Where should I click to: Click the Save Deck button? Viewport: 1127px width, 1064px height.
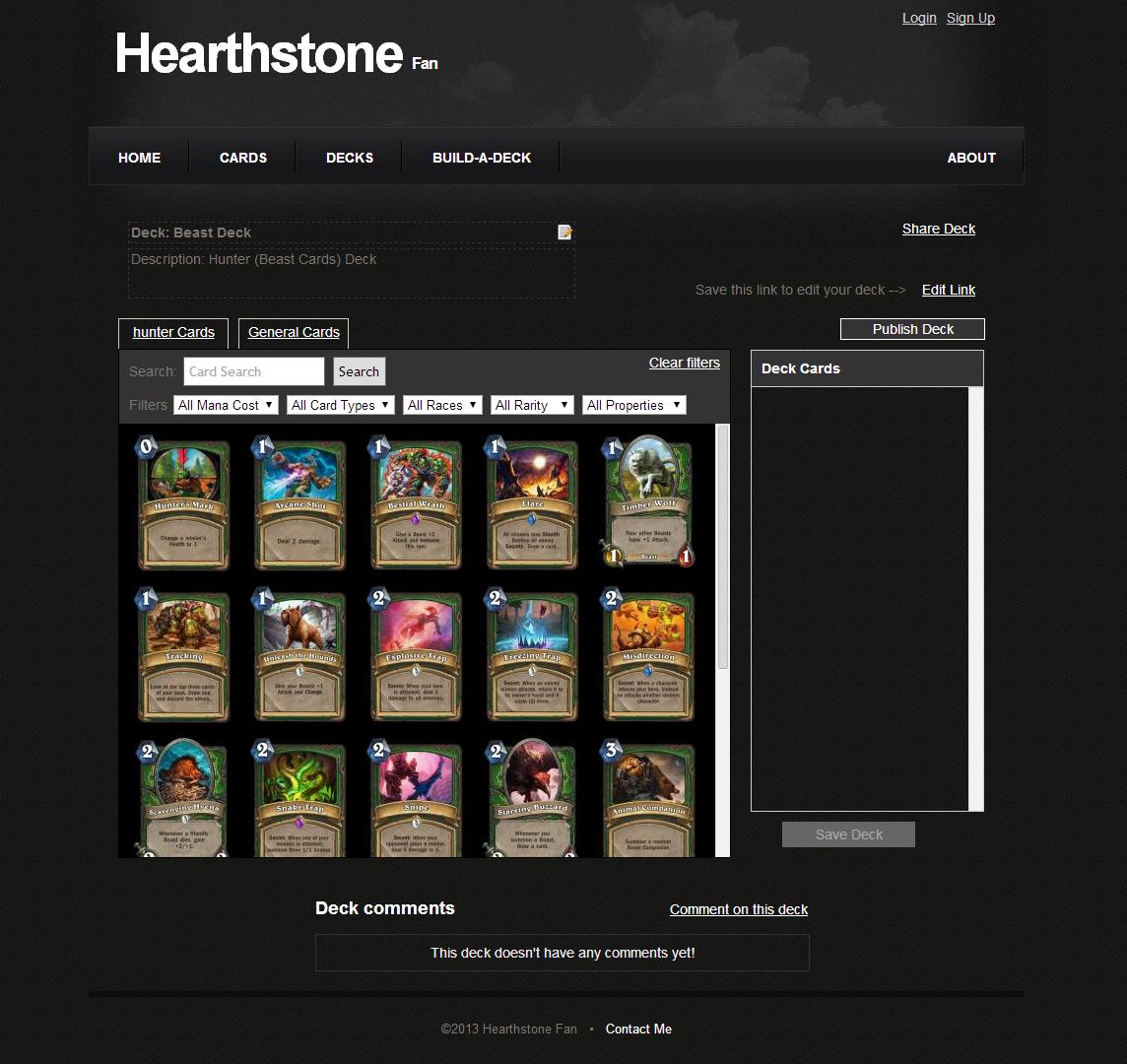coord(848,833)
